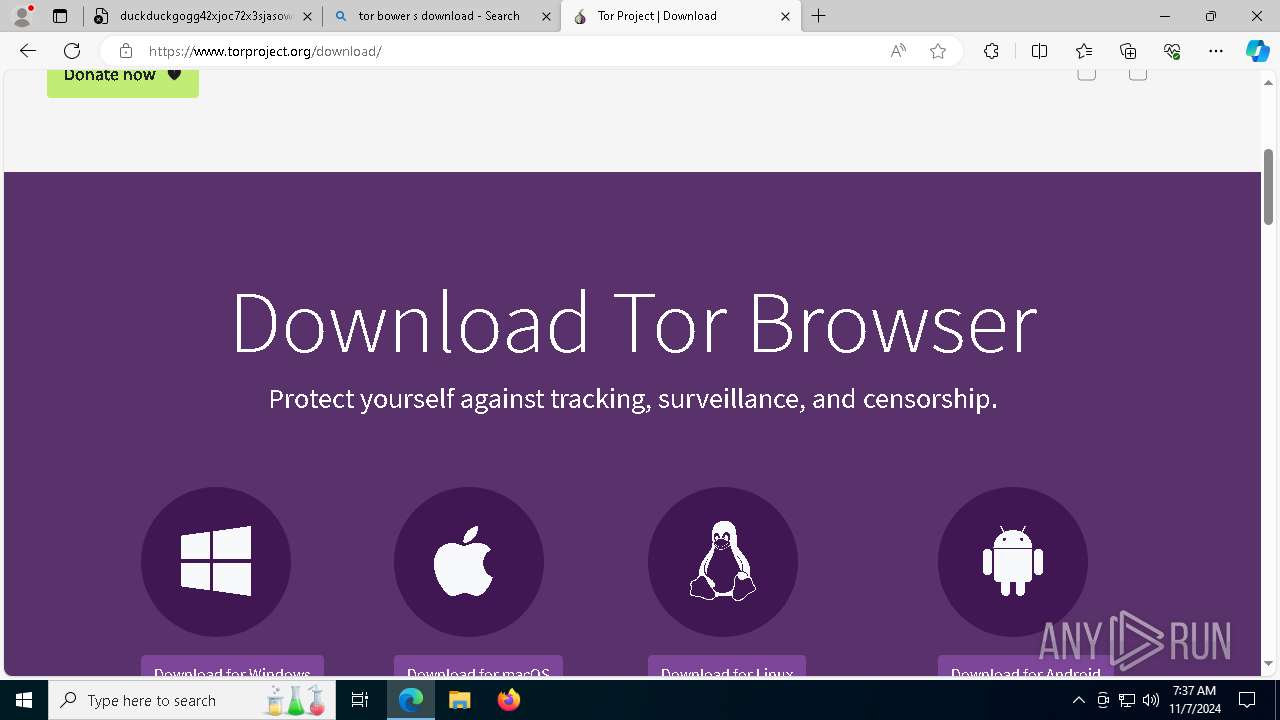Click the scrollbar up arrow
Image resolution: width=1280 pixels, height=720 pixels.
tap(1268, 81)
